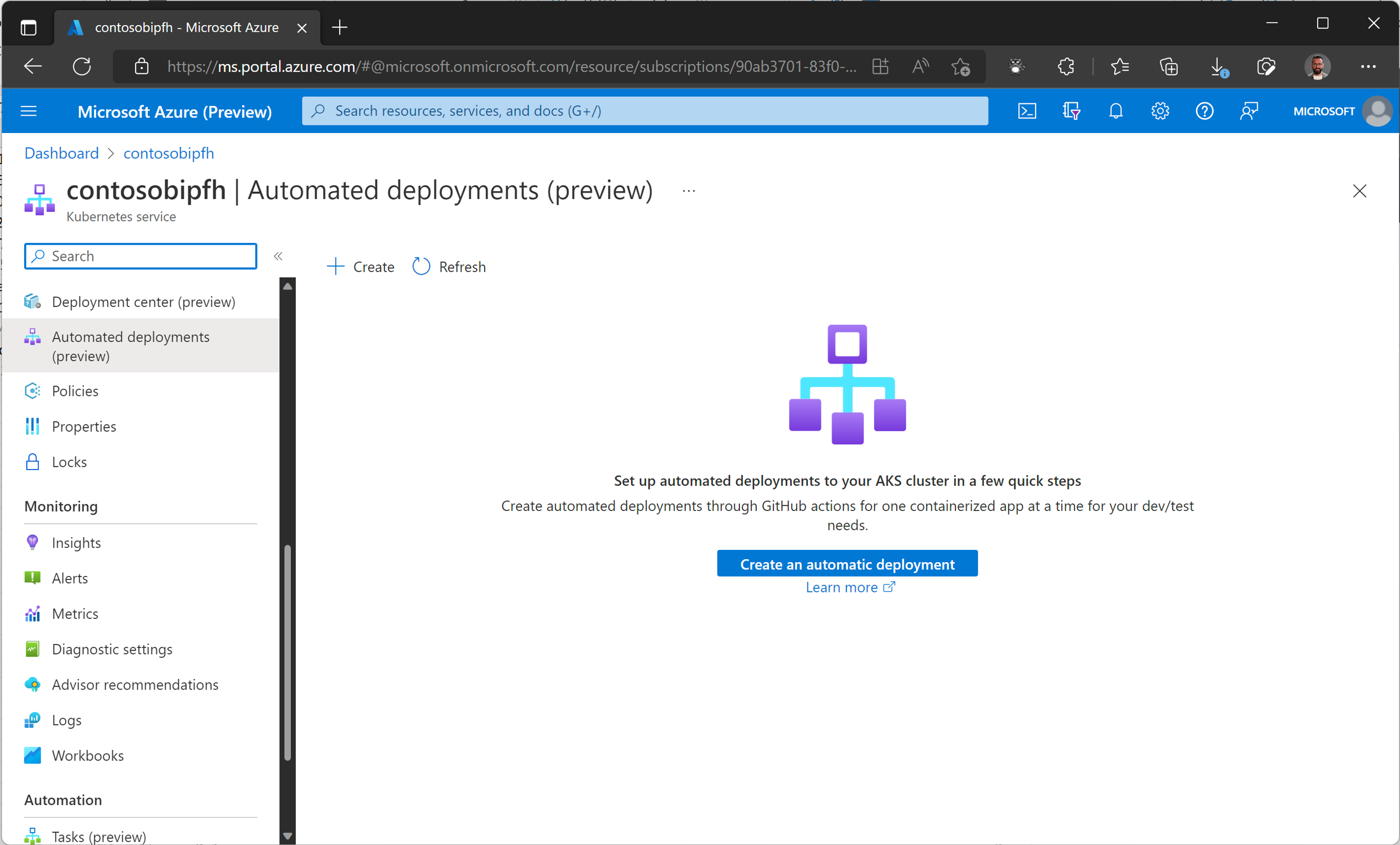Click the Create plus command
This screenshot has width=1400, height=845.
coord(361,267)
